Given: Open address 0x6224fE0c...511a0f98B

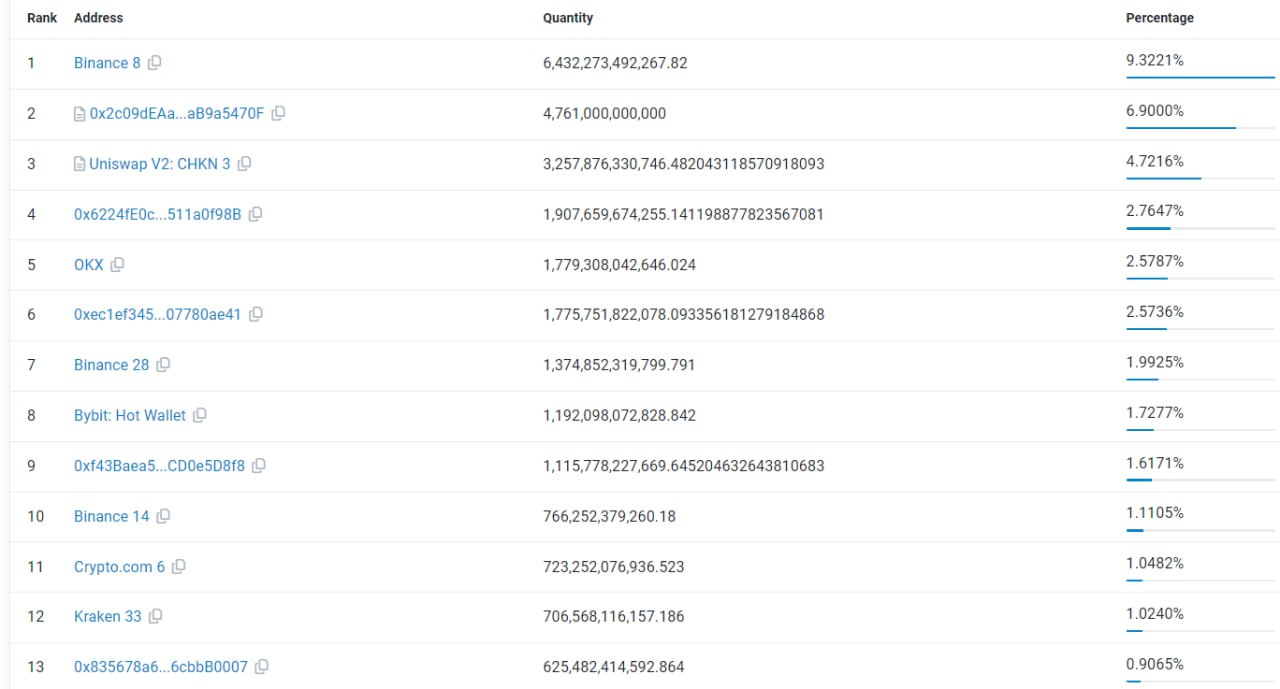Looking at the screenshot, I should 158,214.
